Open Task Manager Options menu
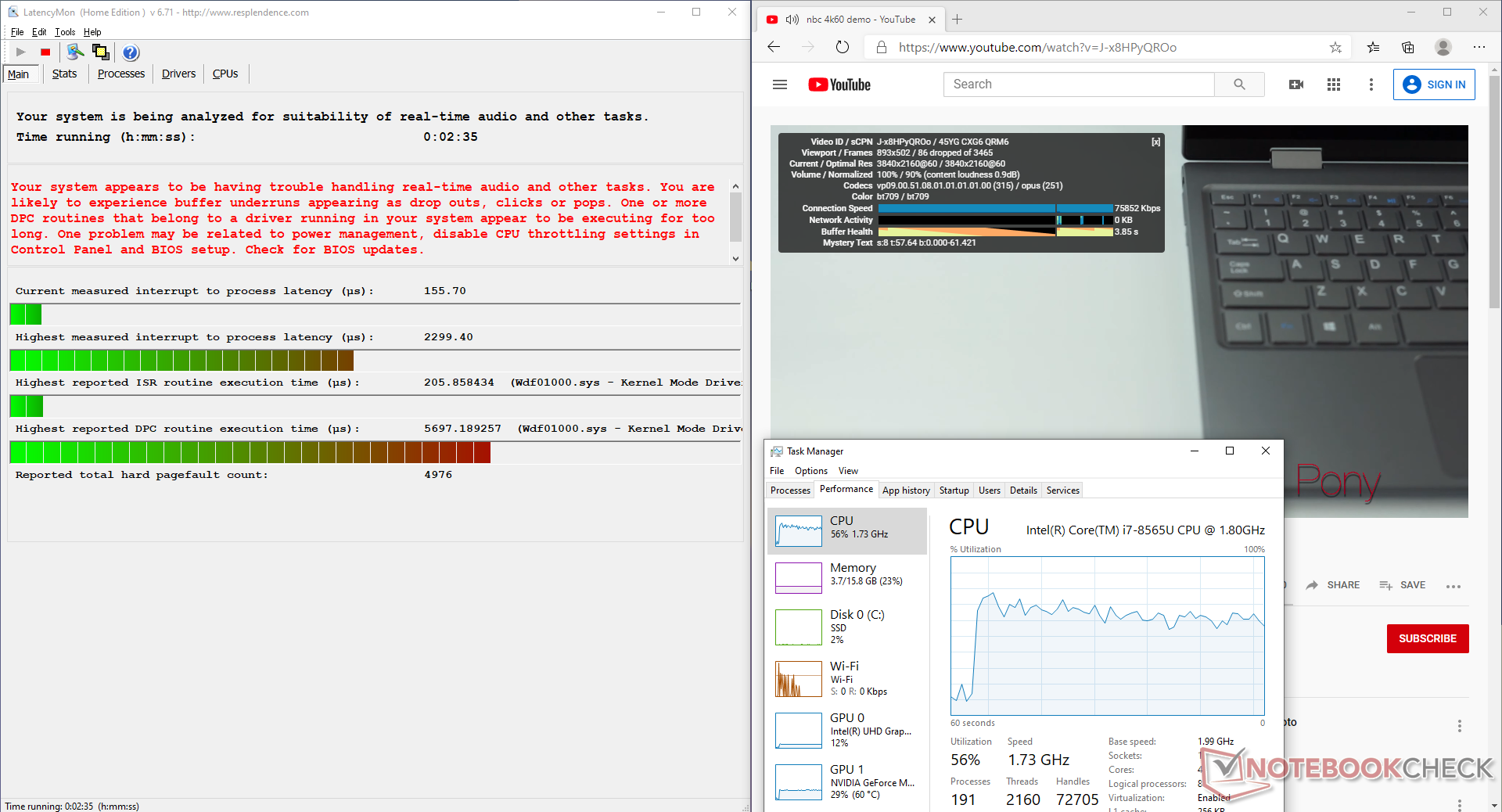The image size is (1502, 812). pyautogui.click(x=810, y=471)
